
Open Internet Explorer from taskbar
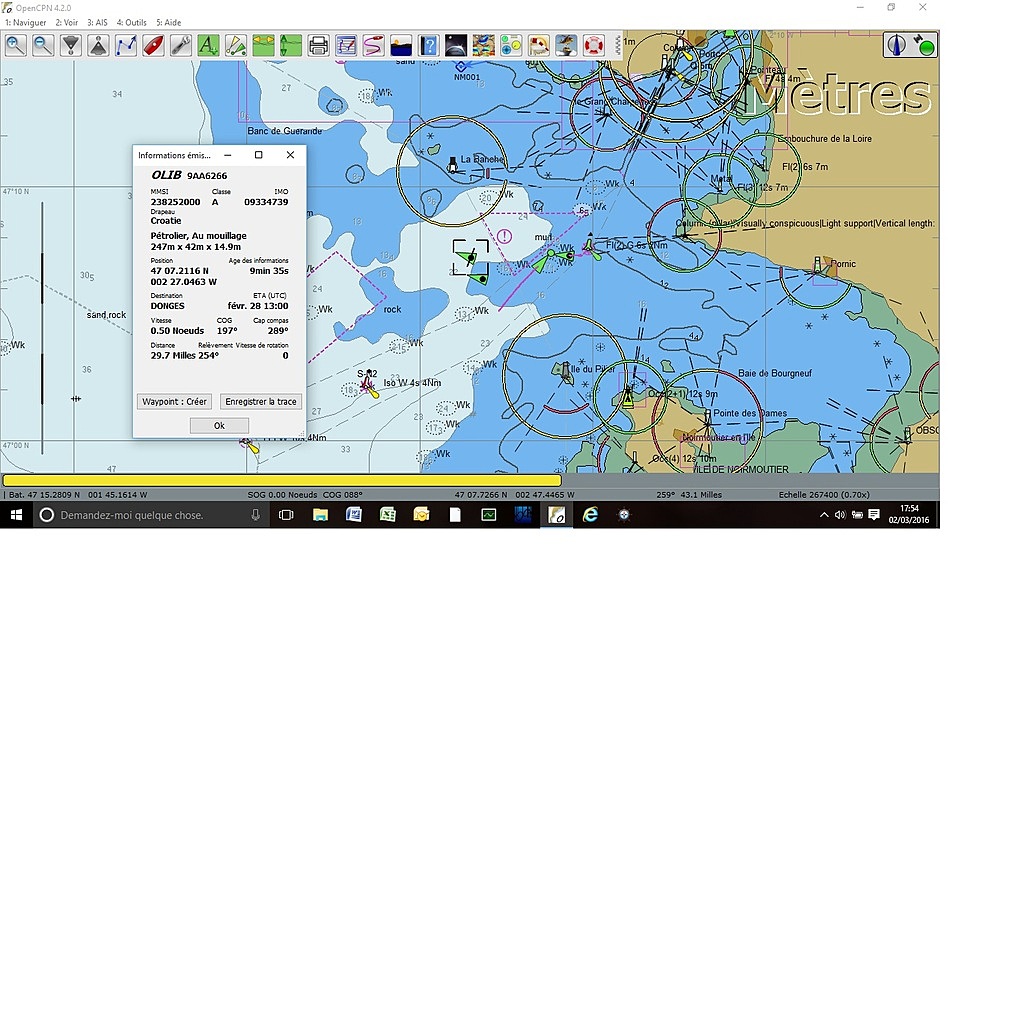(x=590, y=515)
